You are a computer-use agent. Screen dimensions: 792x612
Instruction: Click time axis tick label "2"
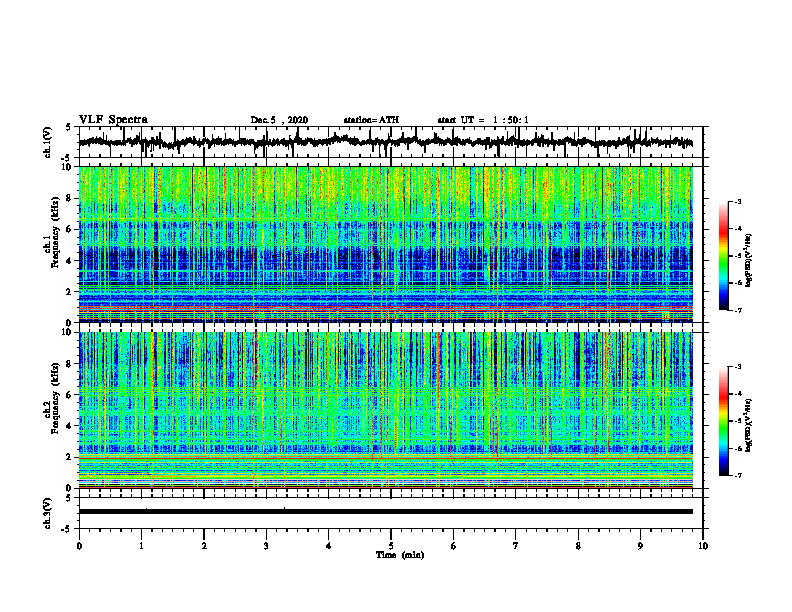point(204,546)
